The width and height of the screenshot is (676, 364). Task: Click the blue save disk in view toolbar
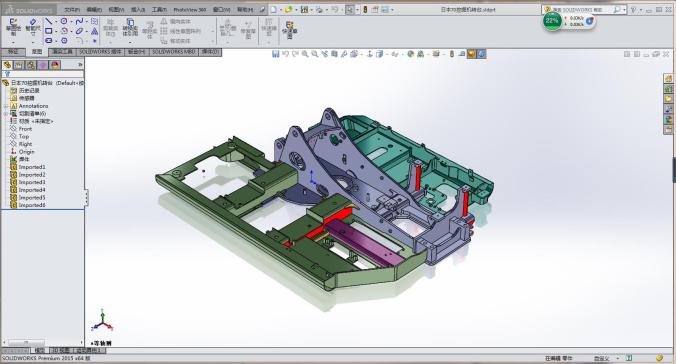click(x=275, y=54)
